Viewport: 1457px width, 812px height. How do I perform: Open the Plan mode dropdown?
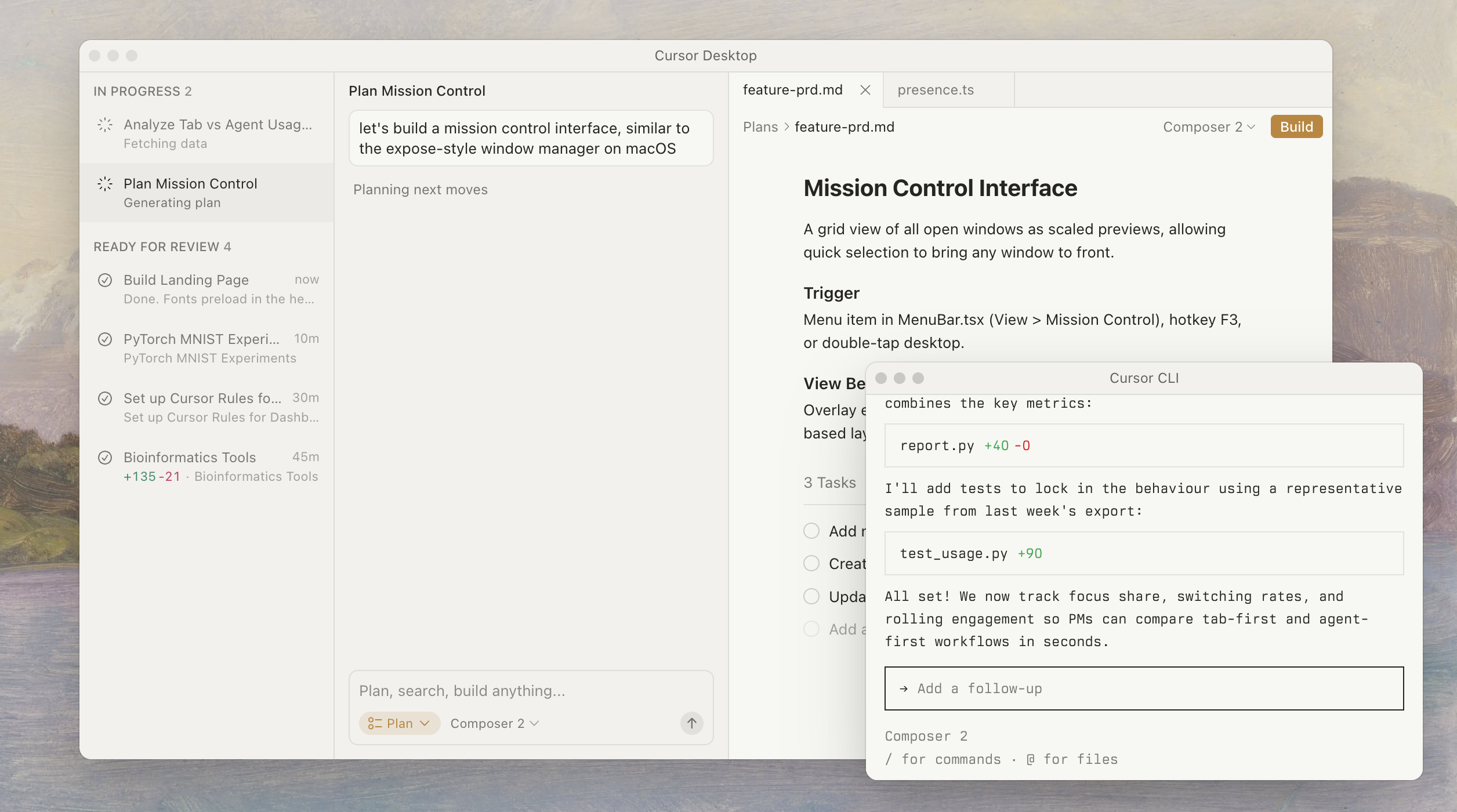pyautogui.click(x=399, y=723)
